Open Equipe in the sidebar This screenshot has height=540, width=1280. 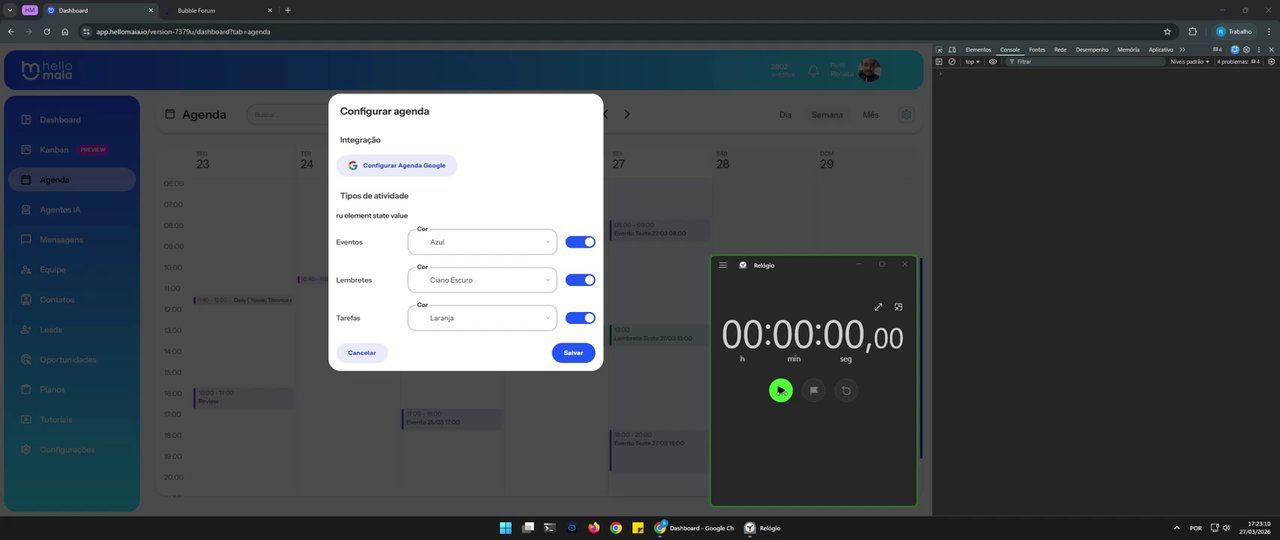tap(72, 270)
